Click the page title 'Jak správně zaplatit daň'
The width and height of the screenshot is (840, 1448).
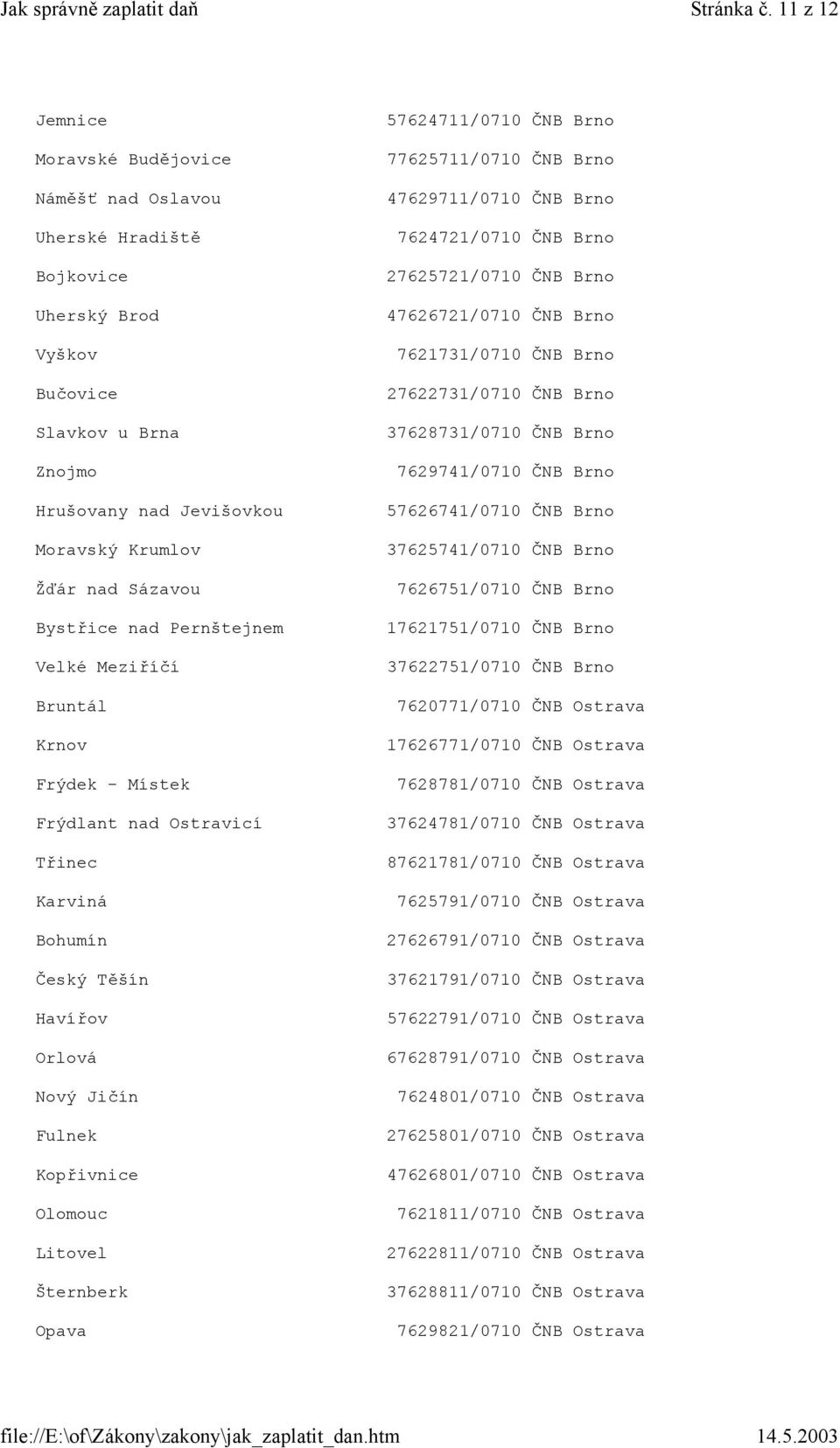100,11
